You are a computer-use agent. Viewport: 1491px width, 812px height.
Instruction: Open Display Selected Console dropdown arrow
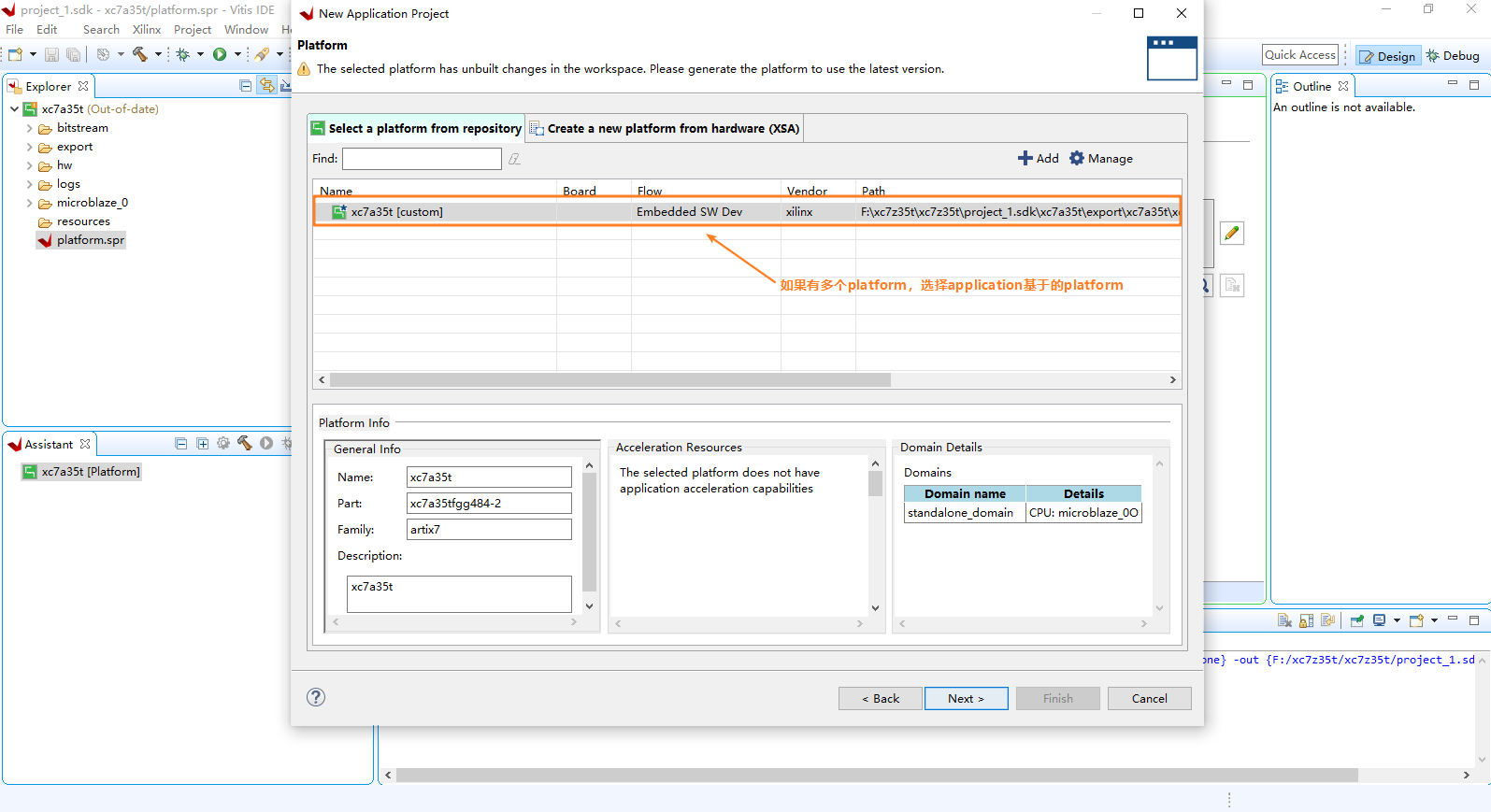pyautogui.click(x=1397, y=620)
